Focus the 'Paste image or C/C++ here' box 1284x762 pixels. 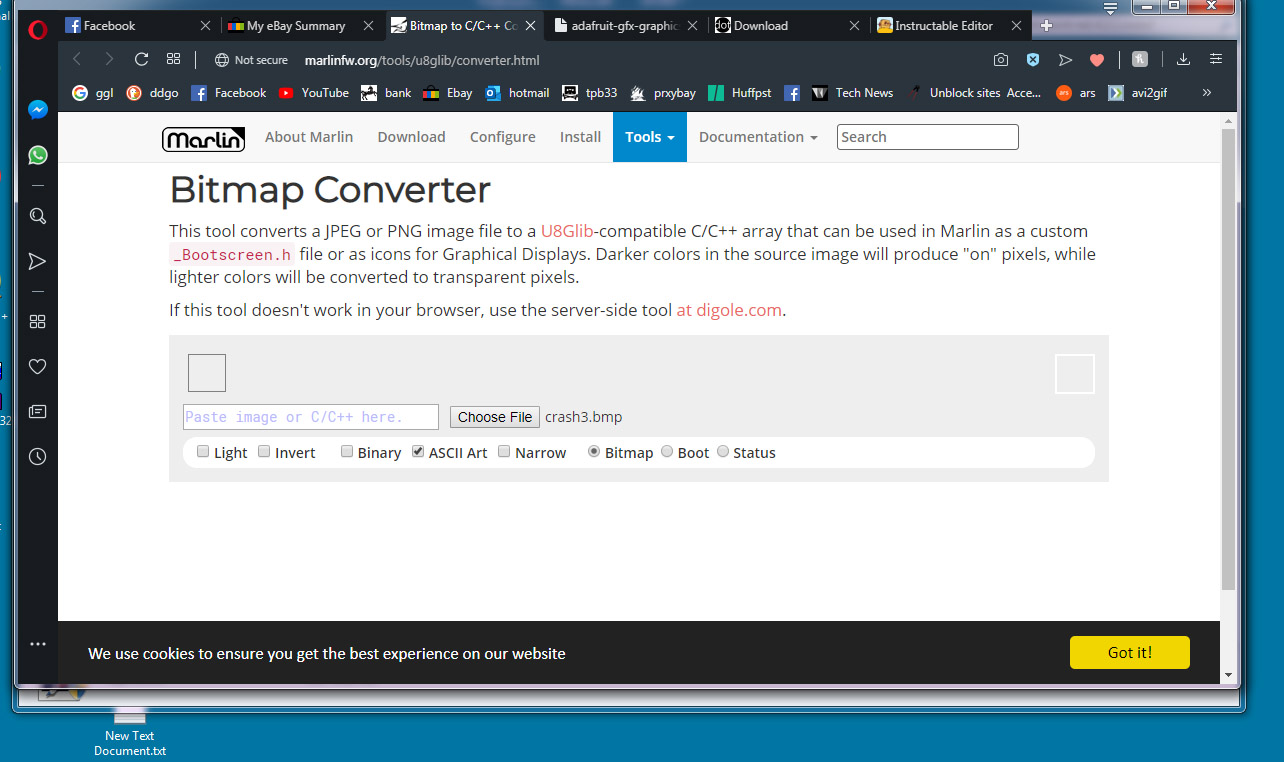click(311, 417)
